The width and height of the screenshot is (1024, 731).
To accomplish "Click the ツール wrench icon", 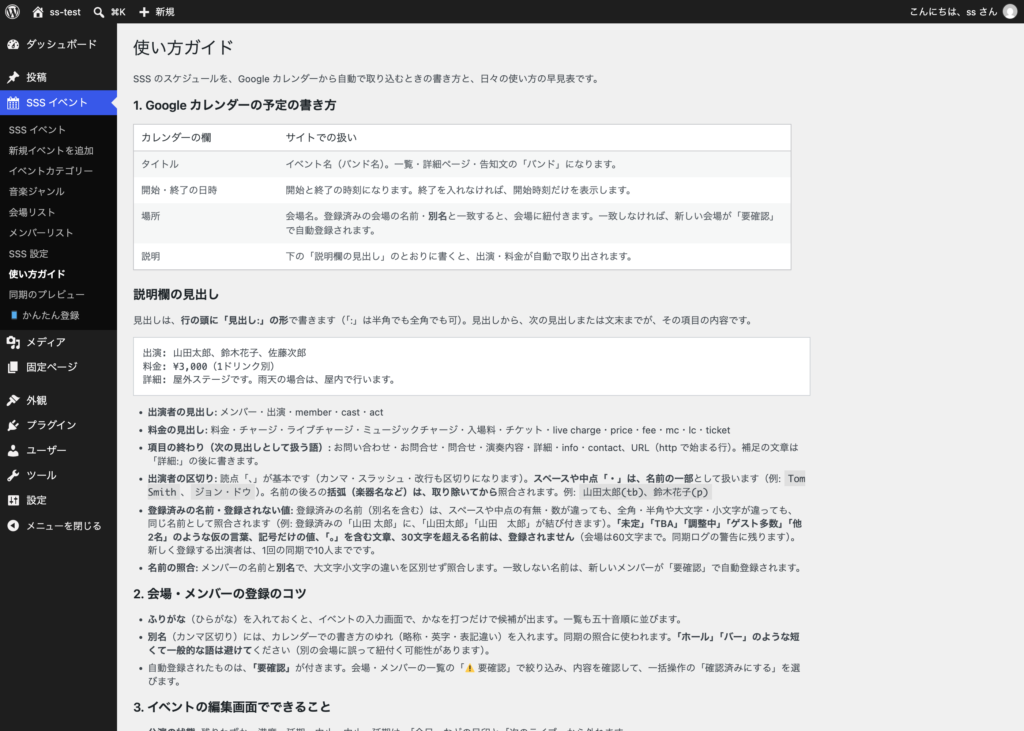I will coord(13,475).
